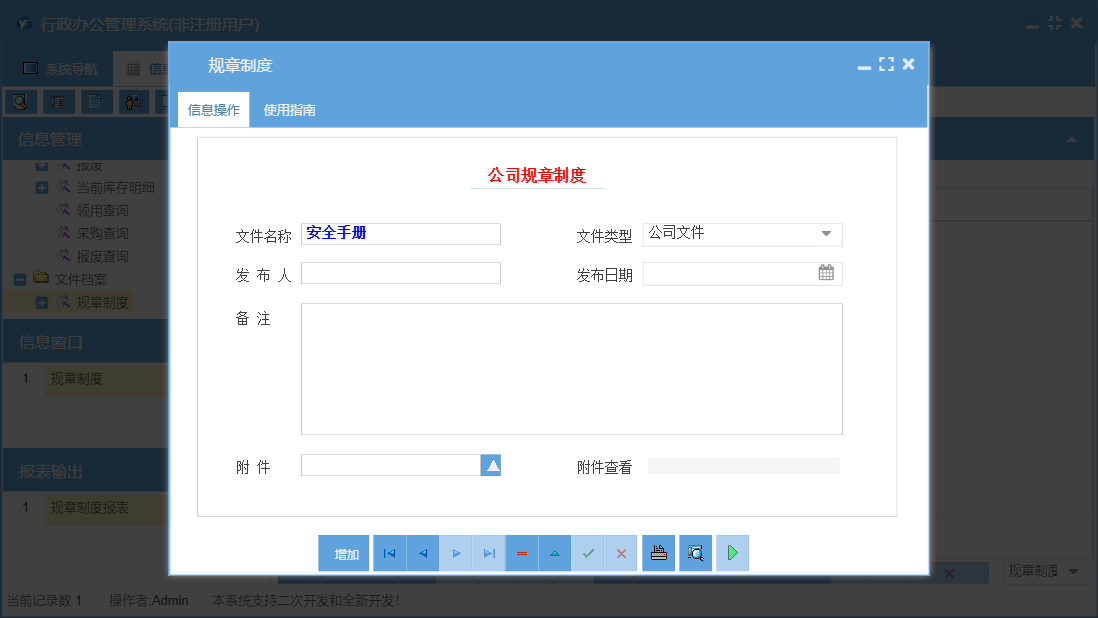Image resolution: width=1098 pixels, height=618 pixels.
Task: Click the attachment upload arrow next to 附件
Action: 491,464
